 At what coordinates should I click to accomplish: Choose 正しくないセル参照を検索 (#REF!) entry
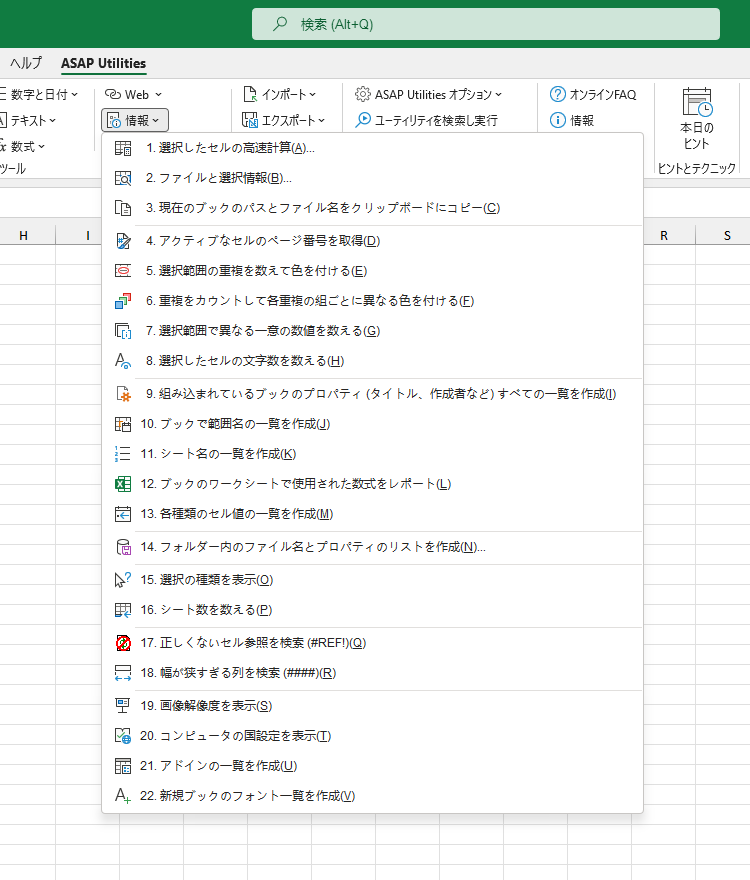[x=372, y=643]
